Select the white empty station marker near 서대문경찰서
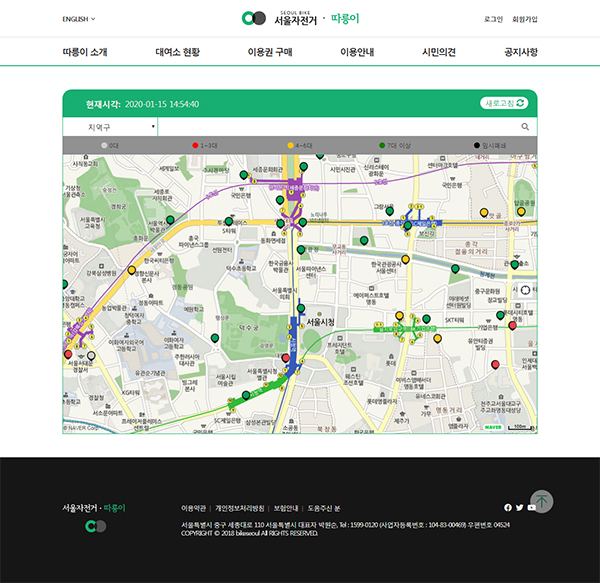 (91, 356)
